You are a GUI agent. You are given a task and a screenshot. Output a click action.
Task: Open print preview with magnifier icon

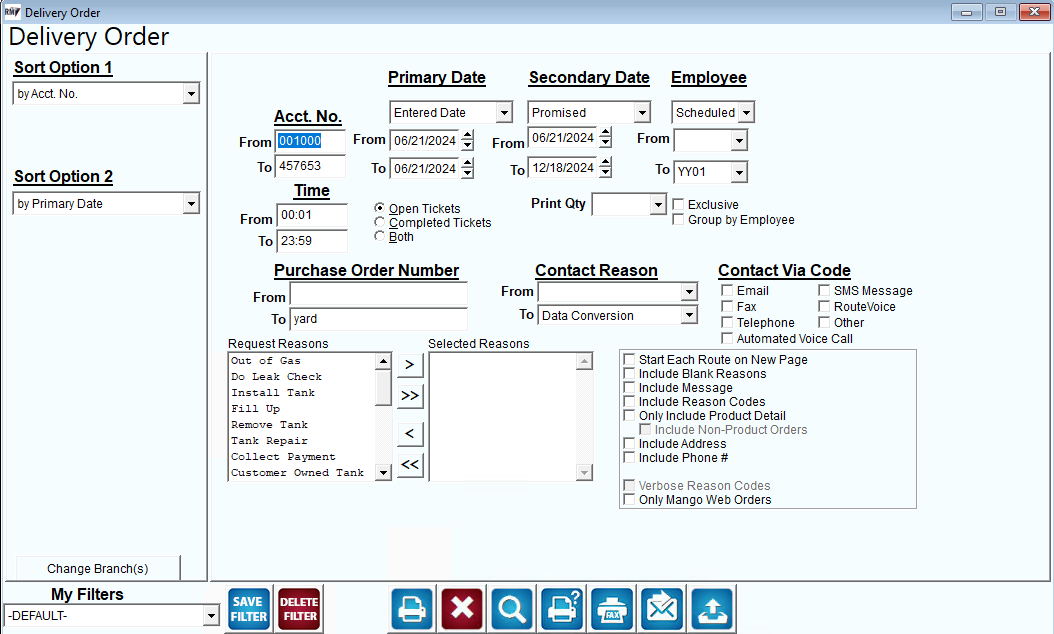(512, 609)
